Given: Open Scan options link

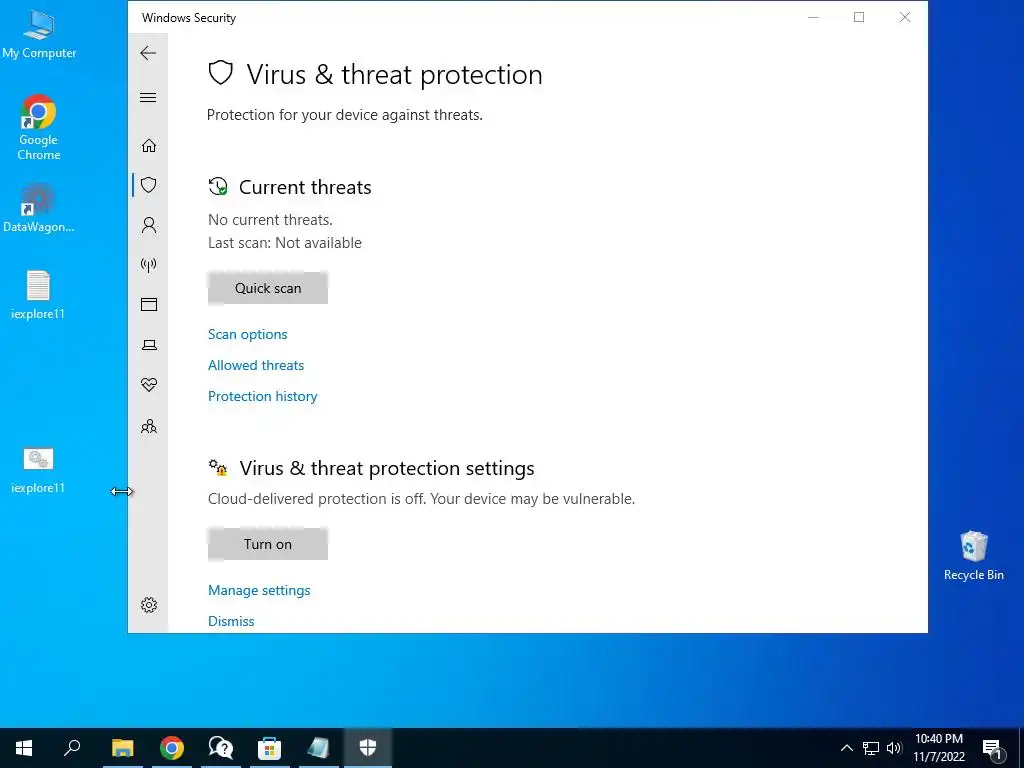Looking at the screenshot, I should [x=248, y=334].
